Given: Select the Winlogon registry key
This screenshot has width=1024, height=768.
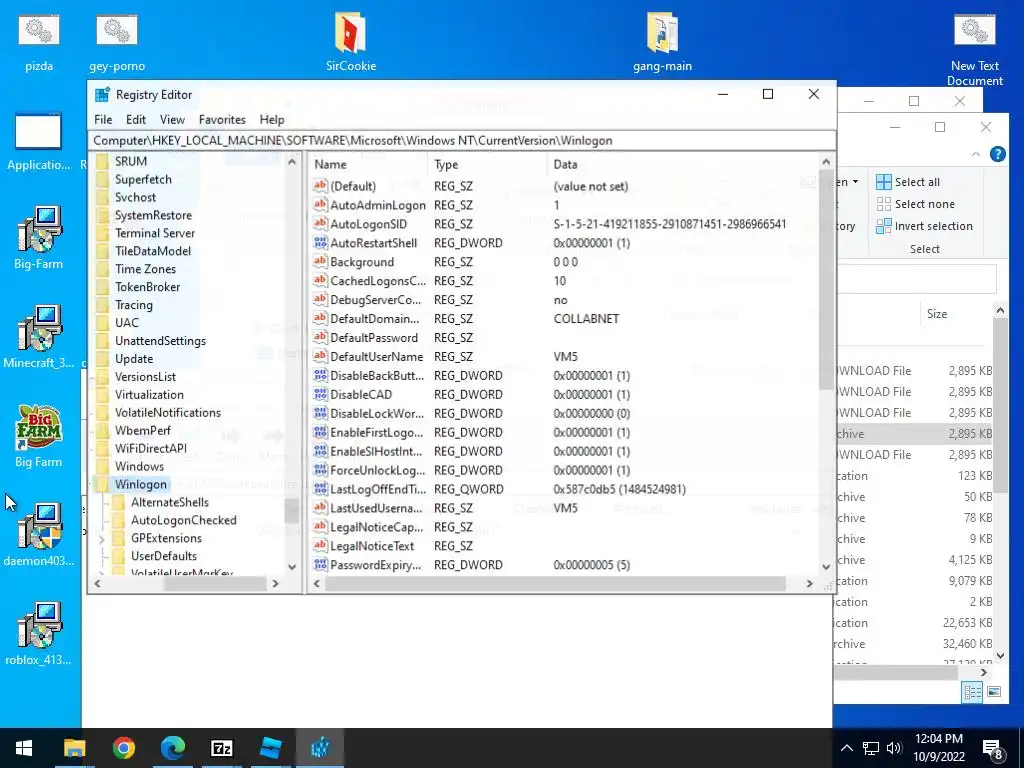Looking at the screenshot, I should point(140,485).
